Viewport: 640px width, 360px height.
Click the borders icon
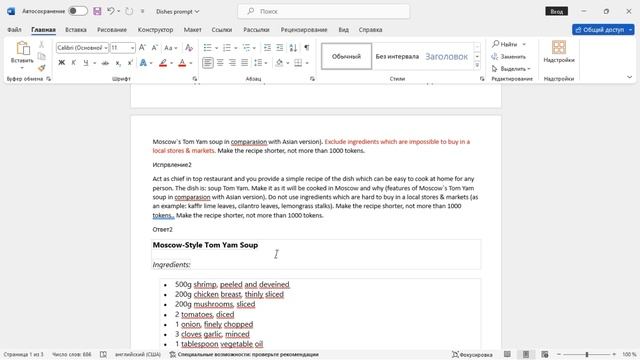(298, 63)
